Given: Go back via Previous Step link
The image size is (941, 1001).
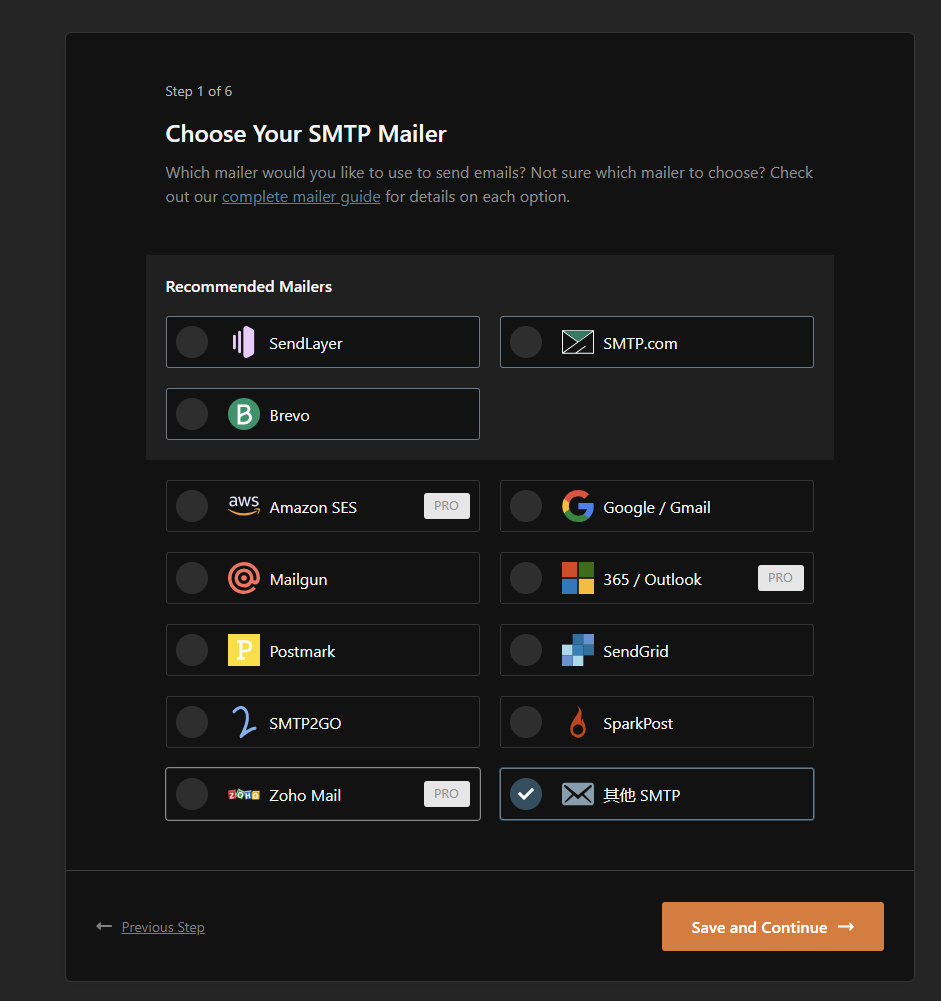Looking at the screenshot, I should (163, 928).
